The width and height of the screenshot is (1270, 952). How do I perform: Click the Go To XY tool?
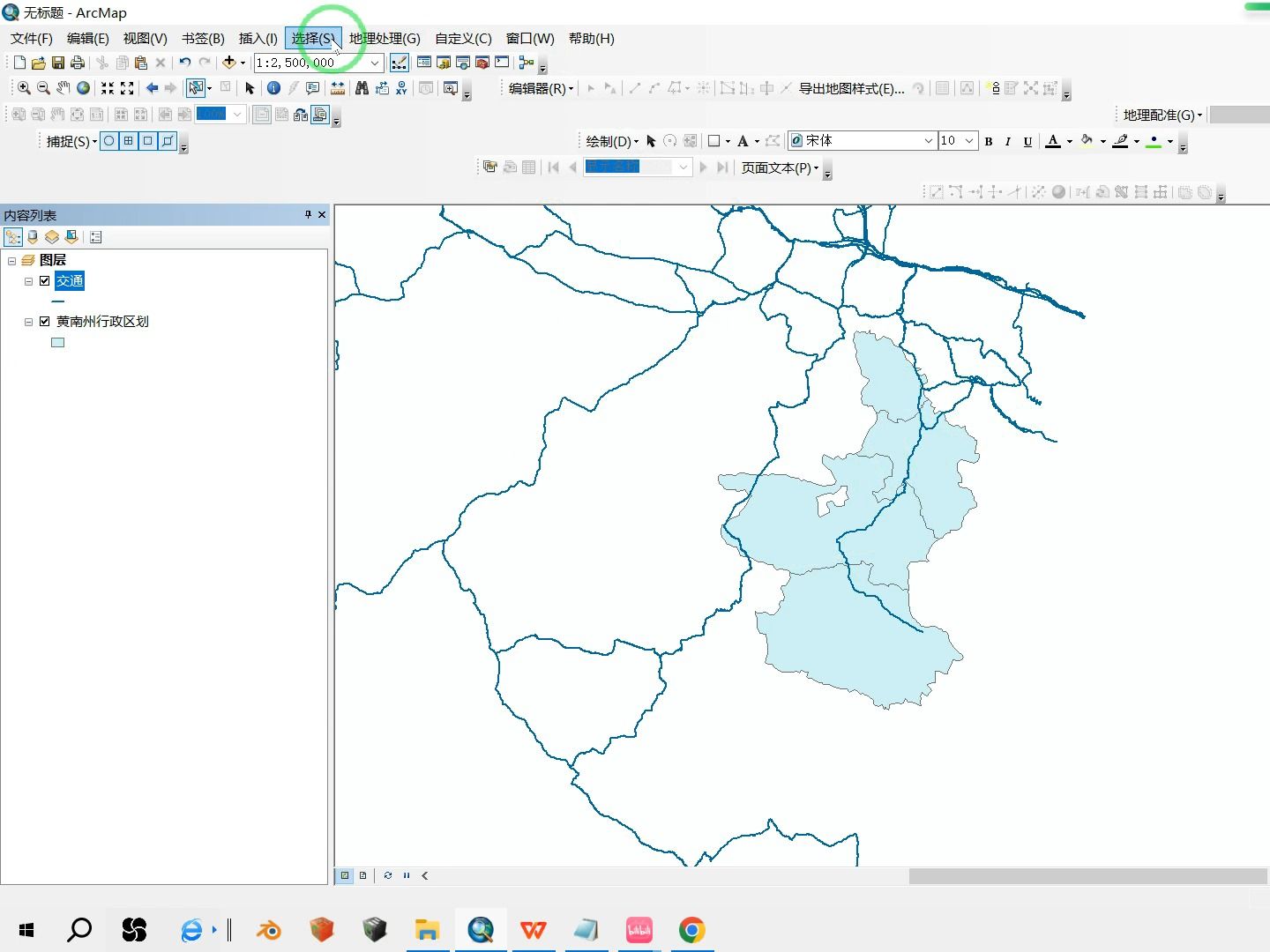(400, 88)
